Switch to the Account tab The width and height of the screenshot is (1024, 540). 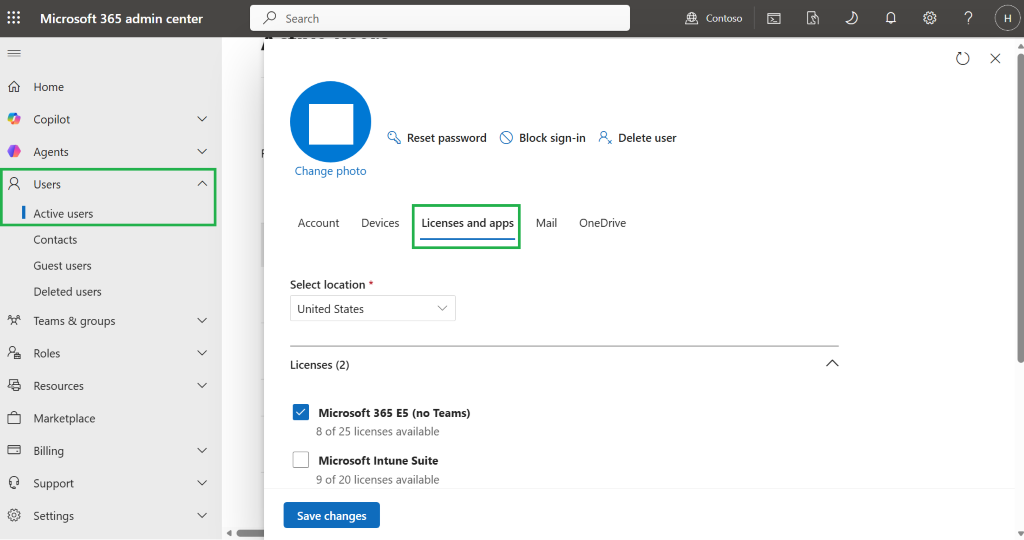click(x=318, y=223)
